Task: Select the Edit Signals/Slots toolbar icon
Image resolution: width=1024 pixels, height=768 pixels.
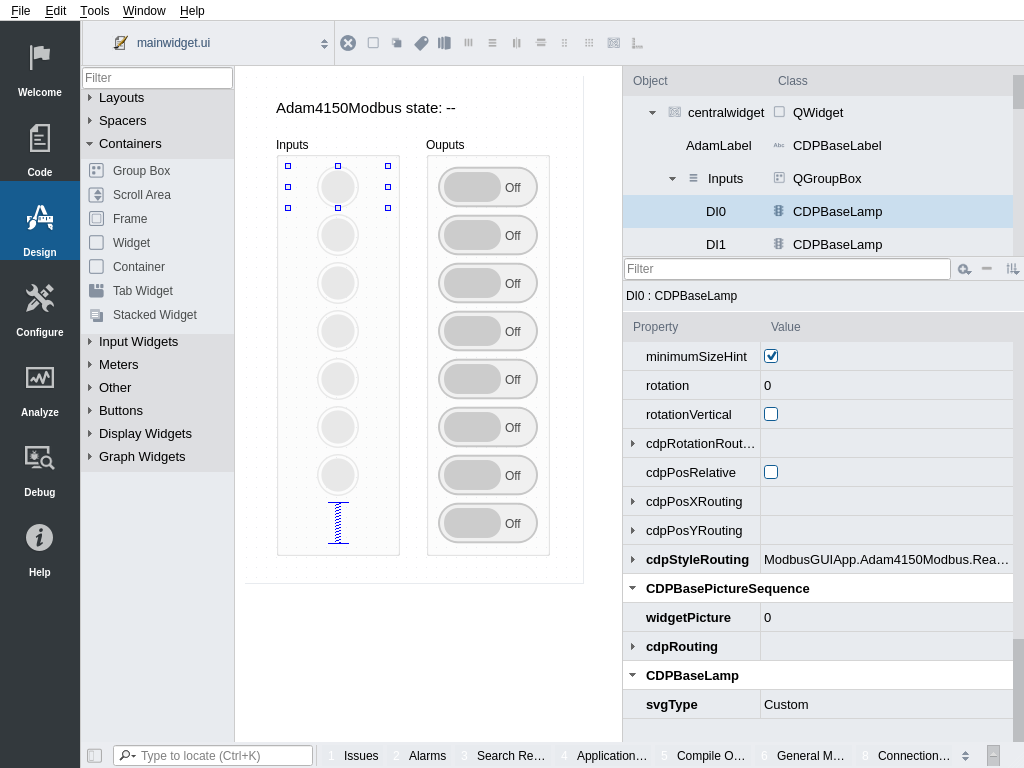Action: pos(396,43)
